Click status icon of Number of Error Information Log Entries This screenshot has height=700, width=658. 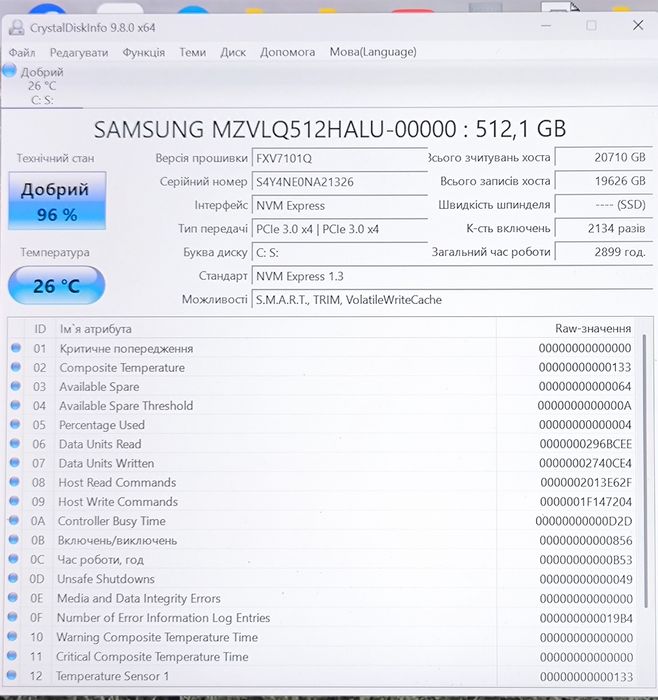(x=12, y=617)
